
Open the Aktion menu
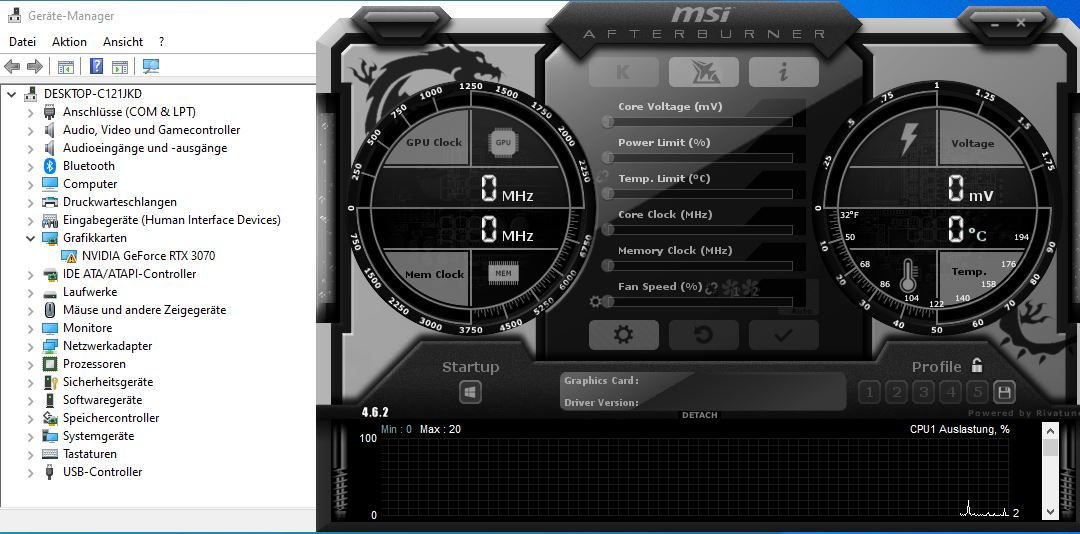tap(70, 41)
